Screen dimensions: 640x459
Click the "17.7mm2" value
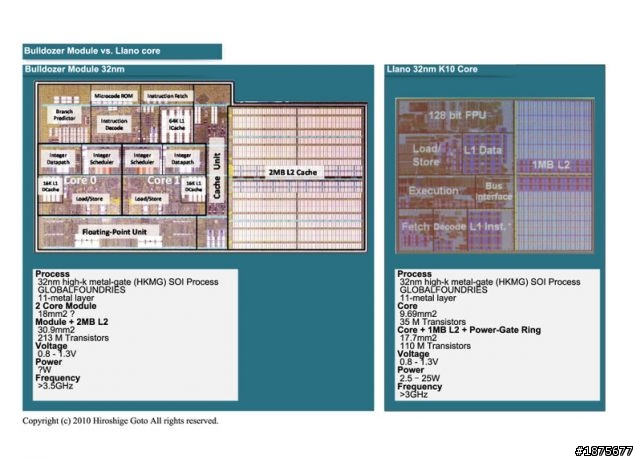(x=418, y=338)
